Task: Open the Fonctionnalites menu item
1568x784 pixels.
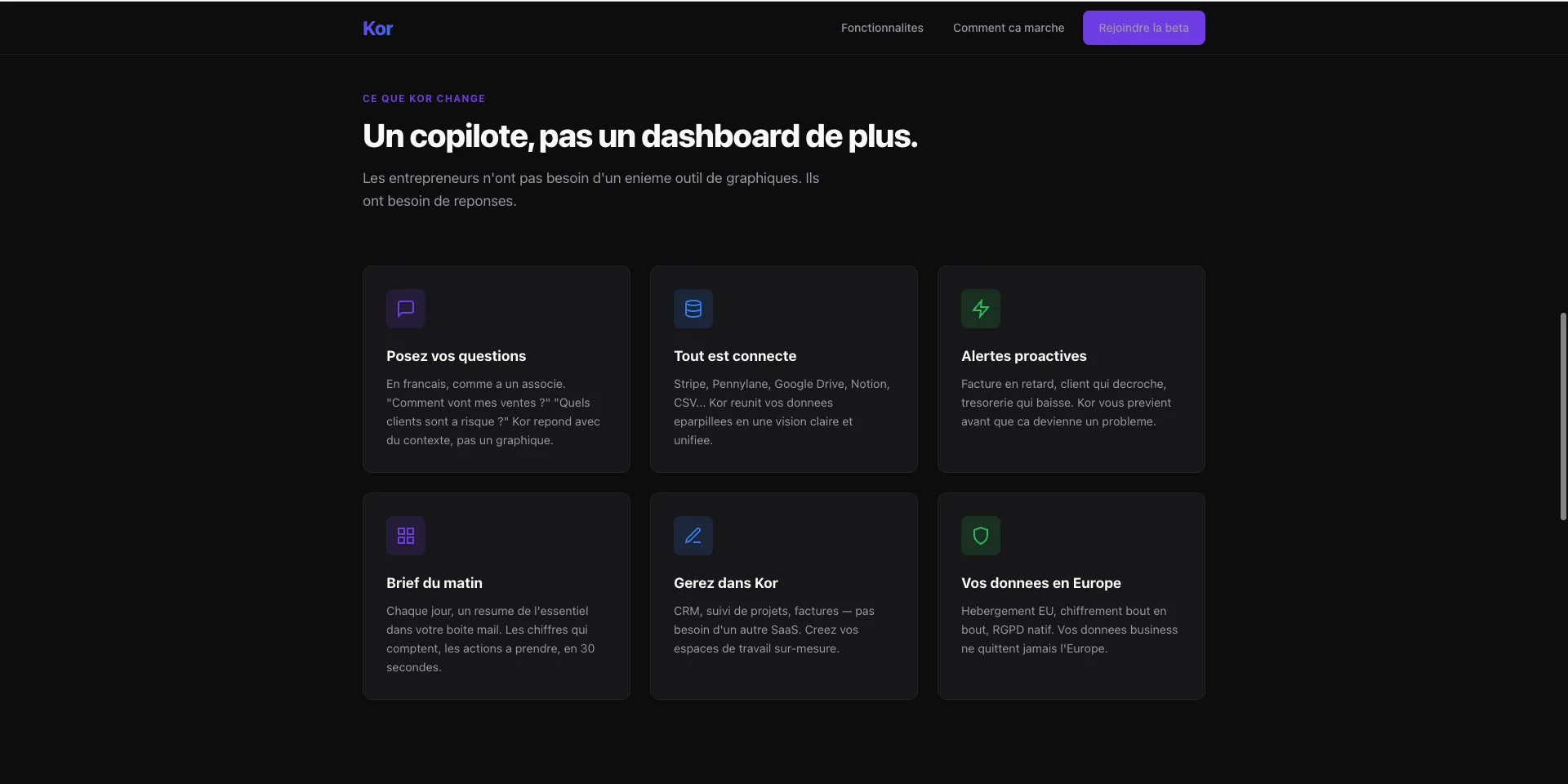Action: [x=882, y=28]
